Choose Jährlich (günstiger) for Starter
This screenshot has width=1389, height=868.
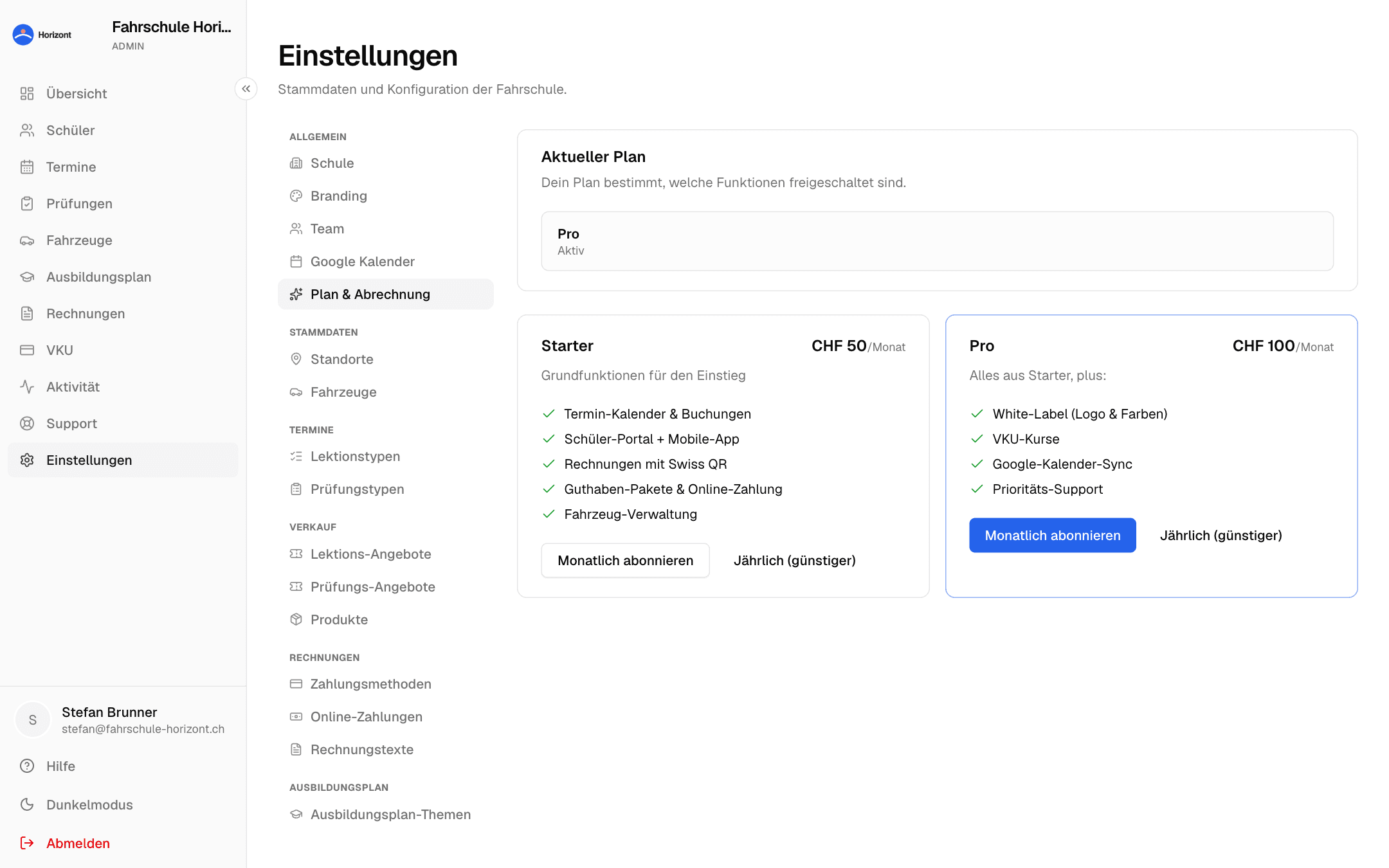click(x=795, y=561)
